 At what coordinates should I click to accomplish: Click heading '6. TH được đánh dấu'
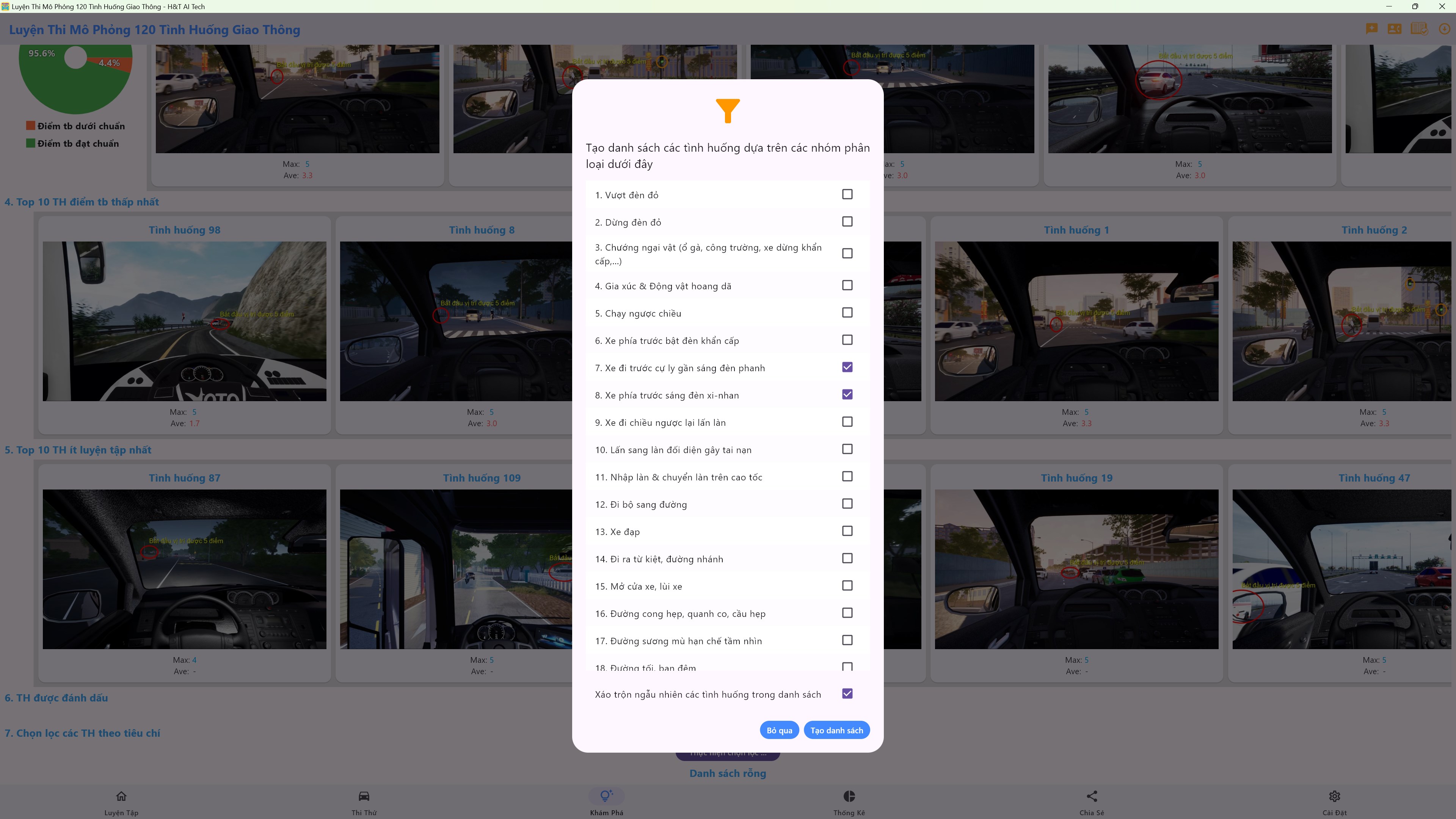pos(56,698)
